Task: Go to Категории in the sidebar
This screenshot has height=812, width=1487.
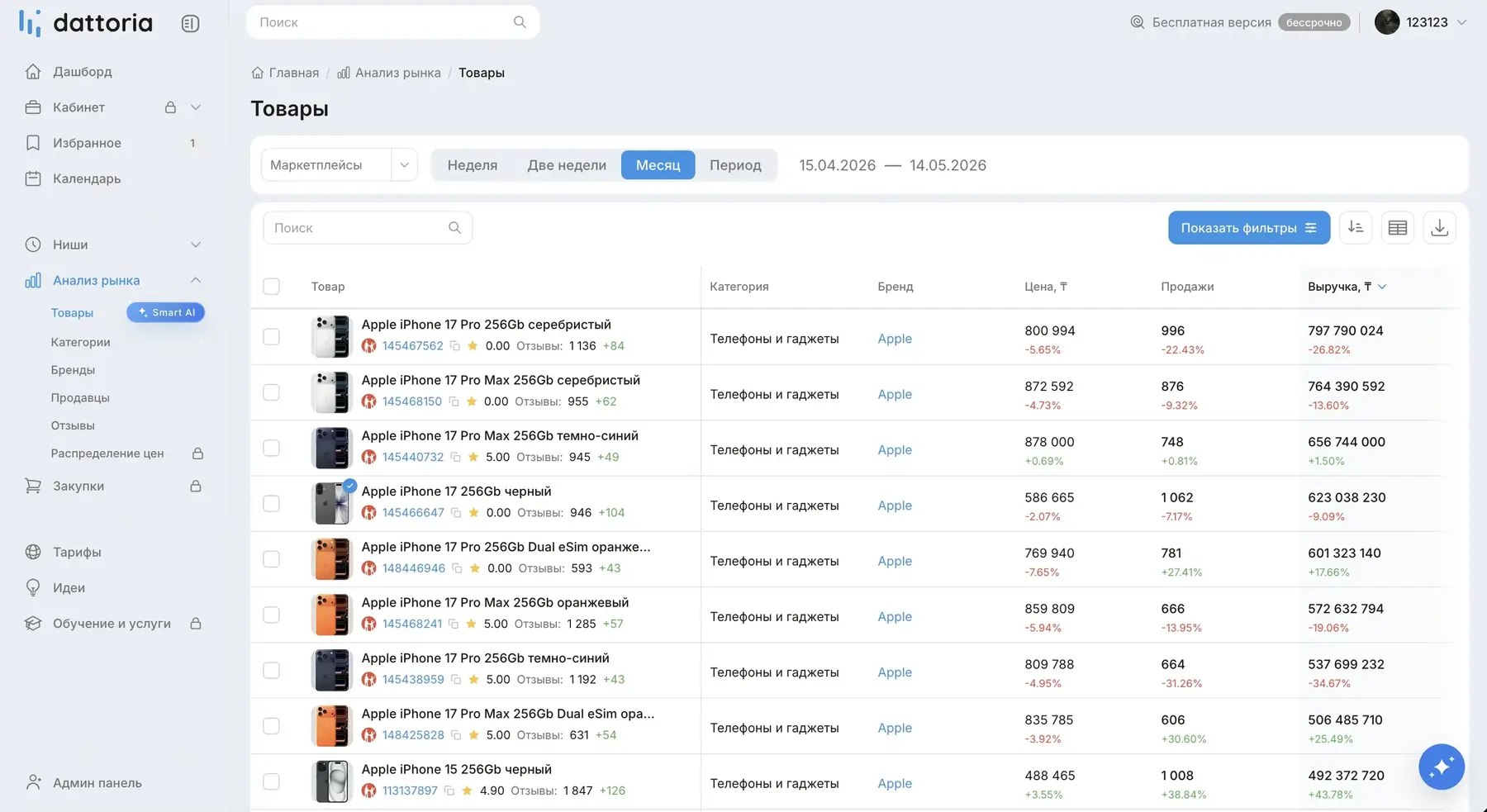Action: [80, 342]
